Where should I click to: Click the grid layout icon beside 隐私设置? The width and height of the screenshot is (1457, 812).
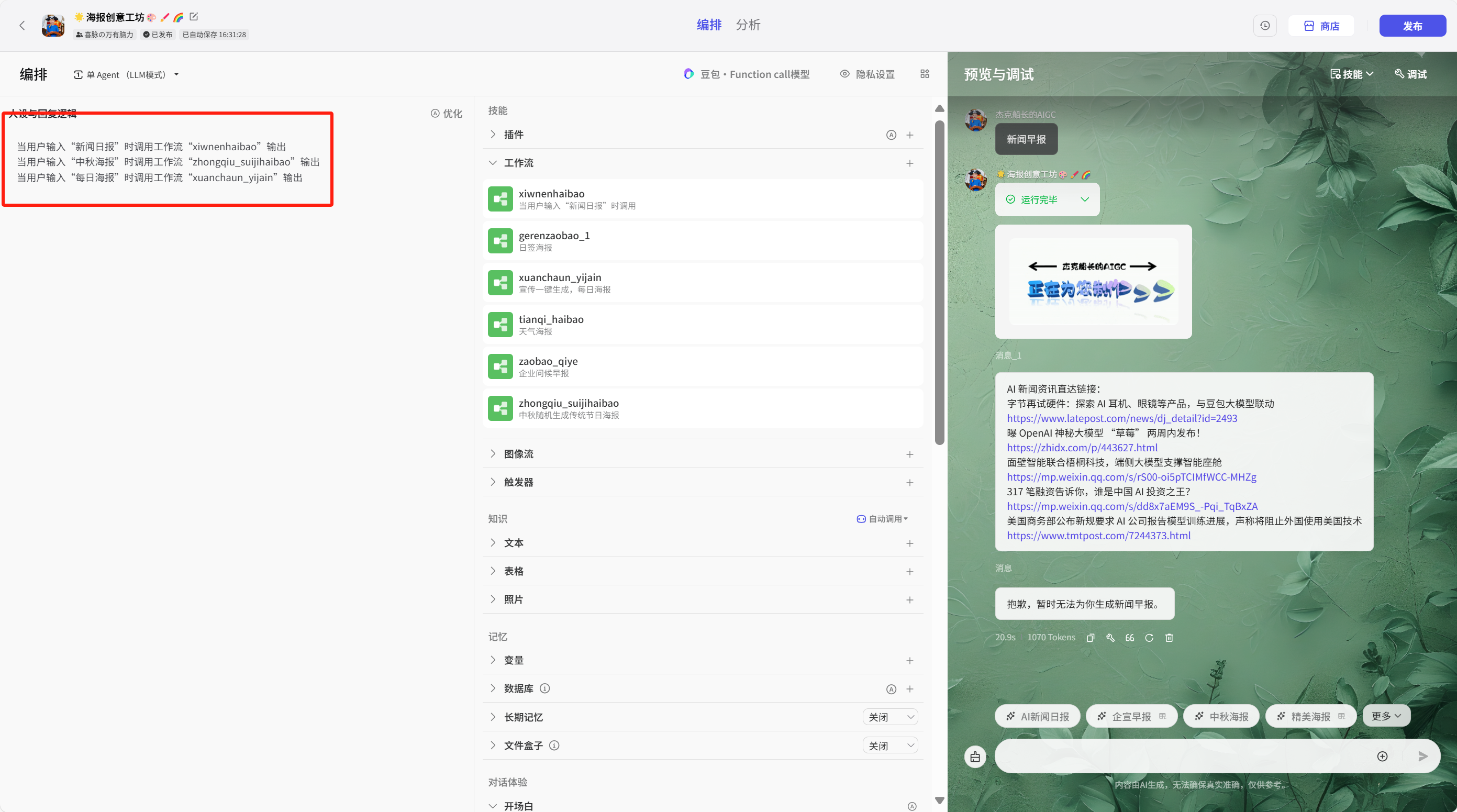click(x=925, y=74)
